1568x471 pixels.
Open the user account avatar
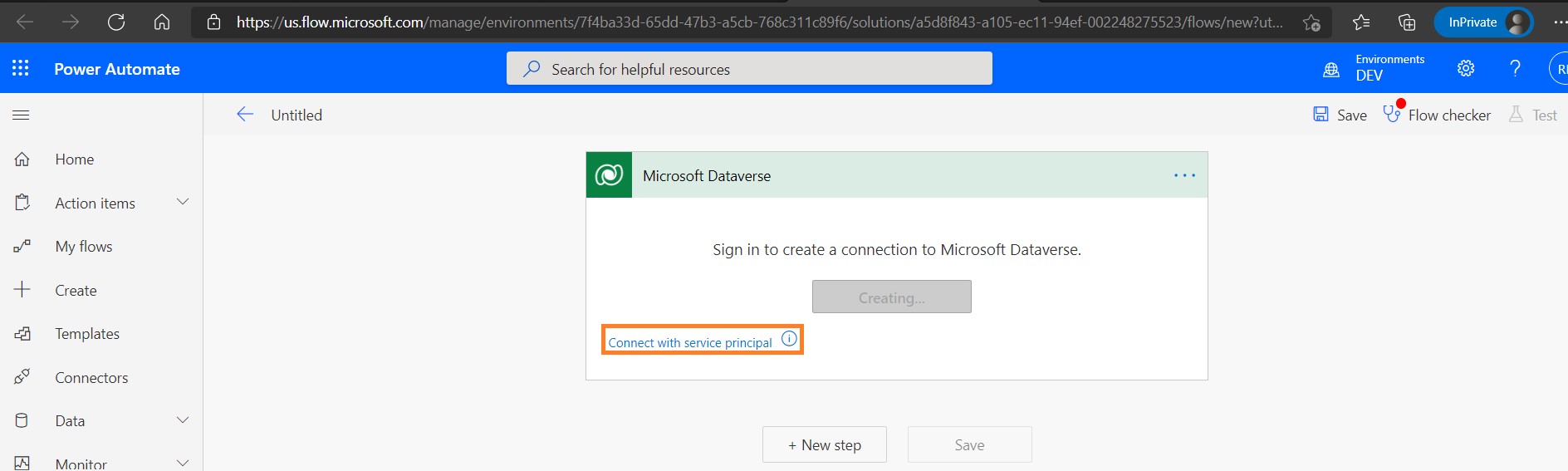pos(1559,68)
